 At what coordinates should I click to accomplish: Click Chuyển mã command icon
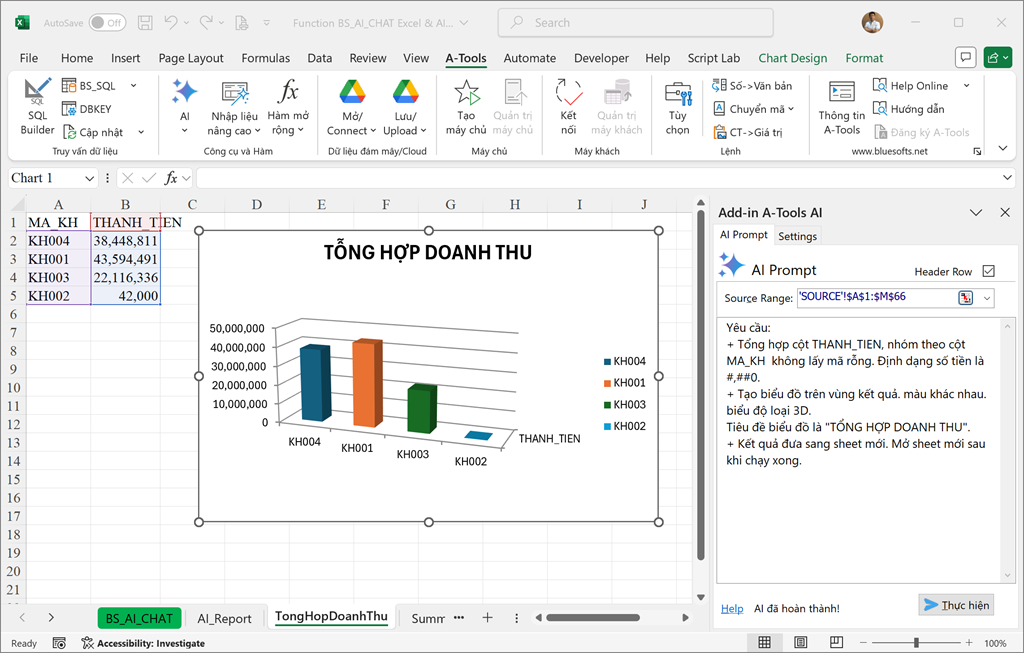pyautogui.click(x=719, y=109)
